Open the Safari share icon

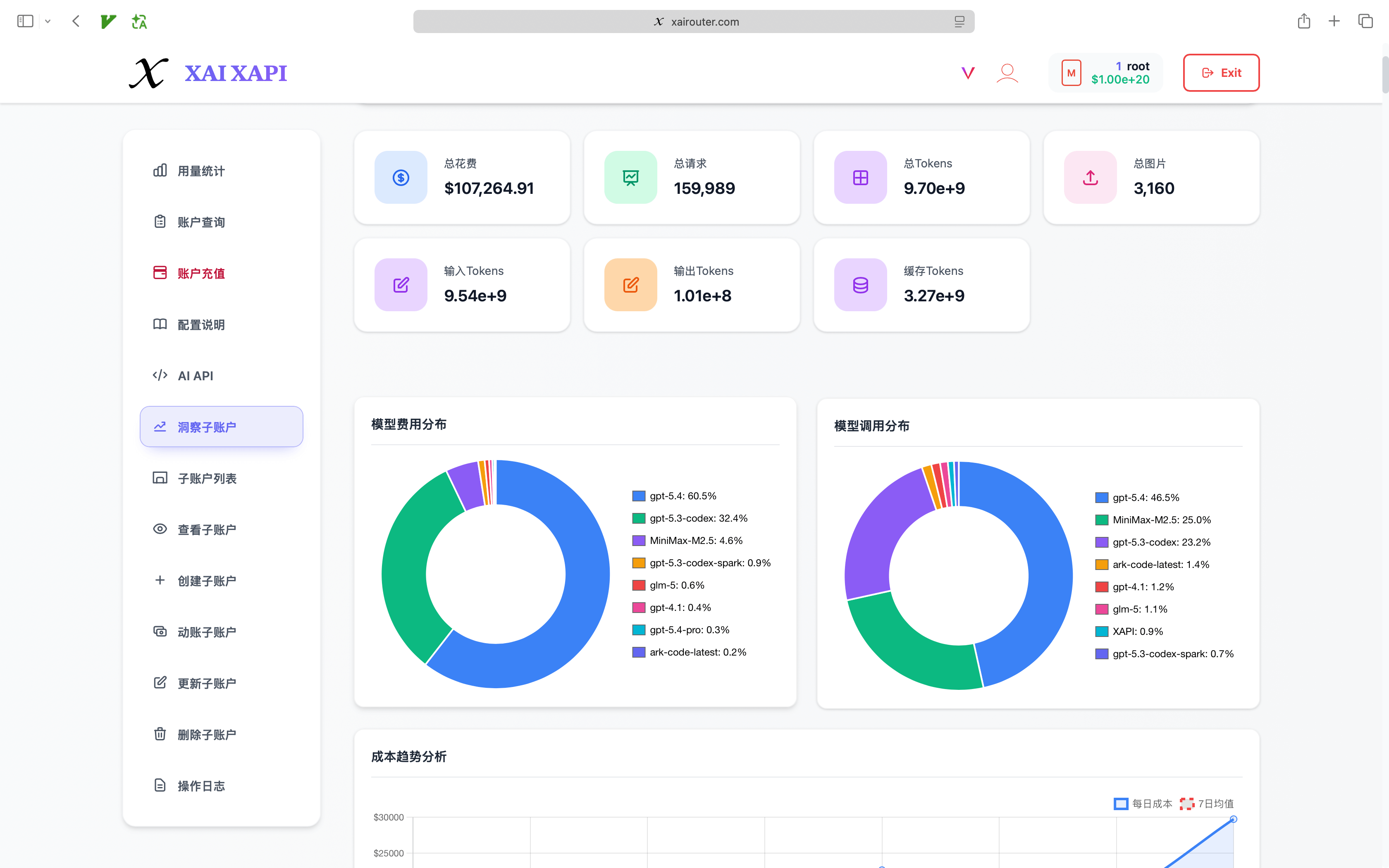tap(1303, 22)
